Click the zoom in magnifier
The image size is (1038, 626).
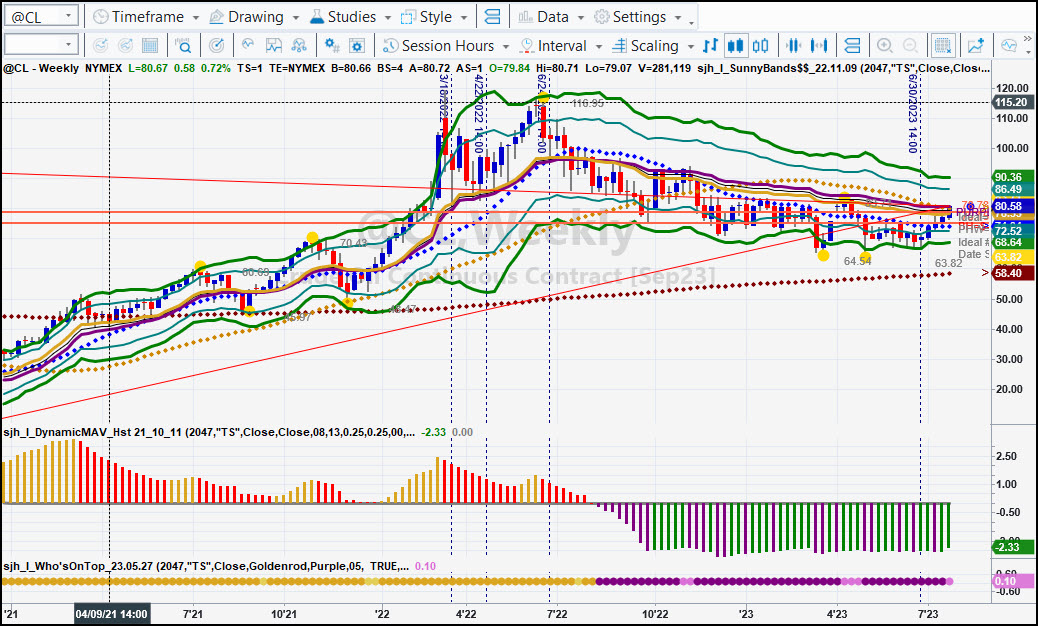coord(884,46)
